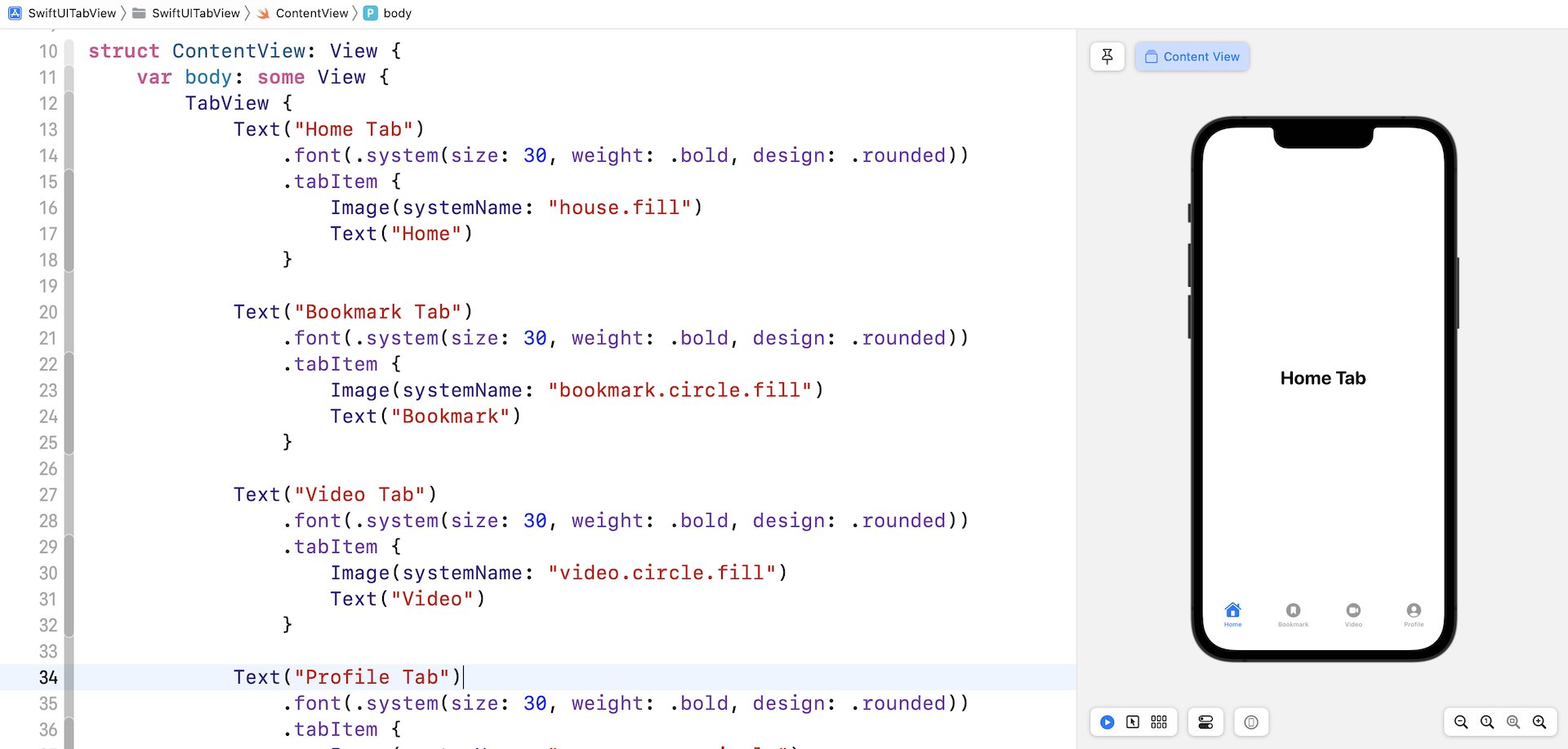
Task: Click the zoom out magnifier icon
Action: 1461,722
